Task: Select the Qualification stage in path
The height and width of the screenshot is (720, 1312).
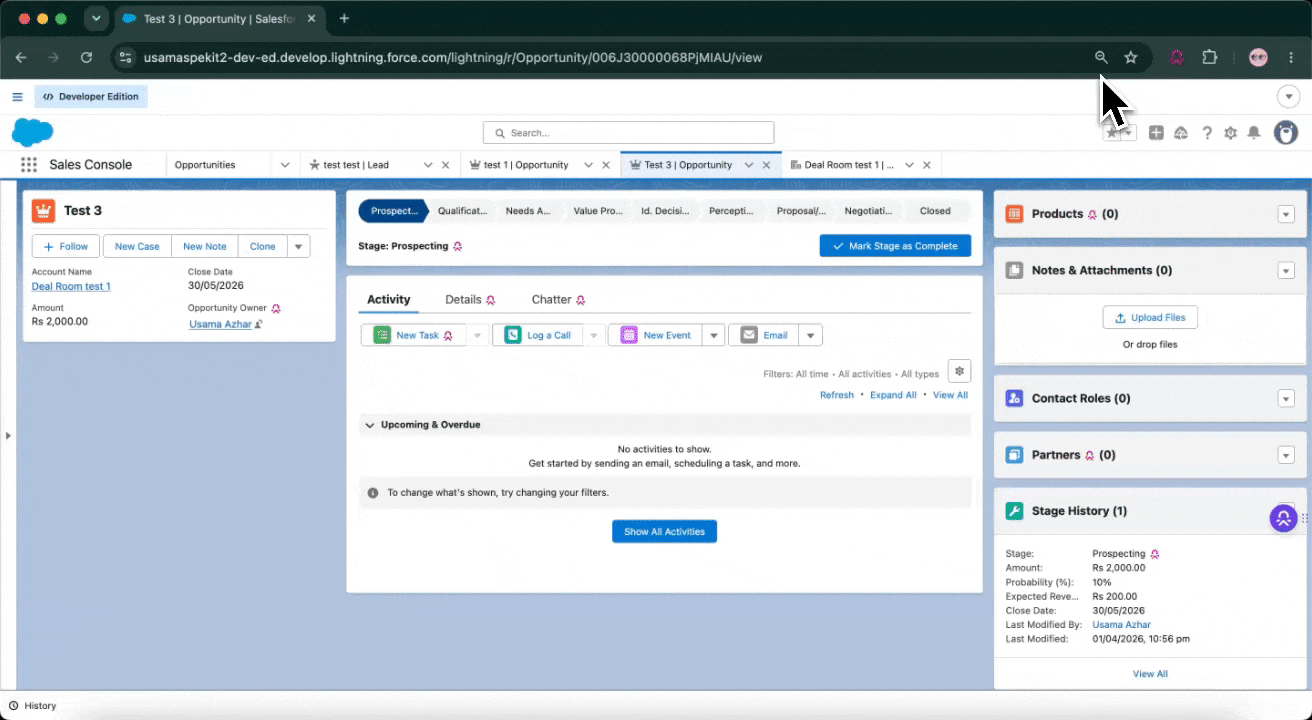Action: [x=462, y=211]
